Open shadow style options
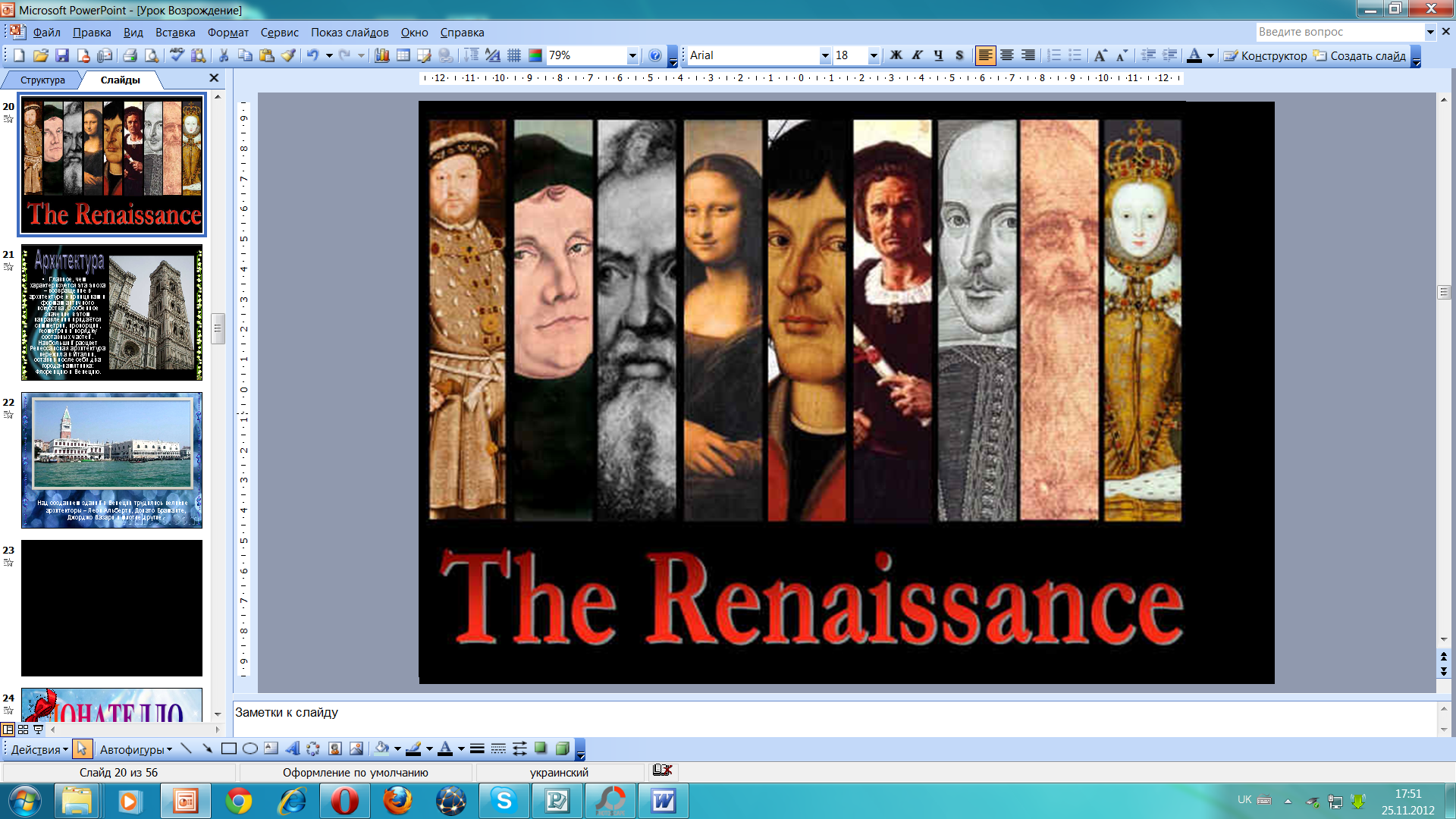The width and height of the screenshot is (1456, 819). (x=541, y=749)
